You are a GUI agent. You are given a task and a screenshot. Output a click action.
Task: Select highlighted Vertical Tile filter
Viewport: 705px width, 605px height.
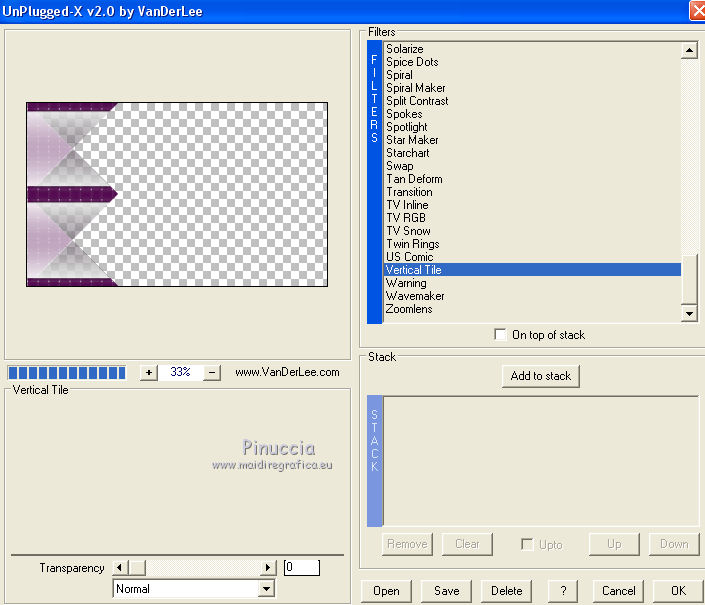[x=532, y=270]
